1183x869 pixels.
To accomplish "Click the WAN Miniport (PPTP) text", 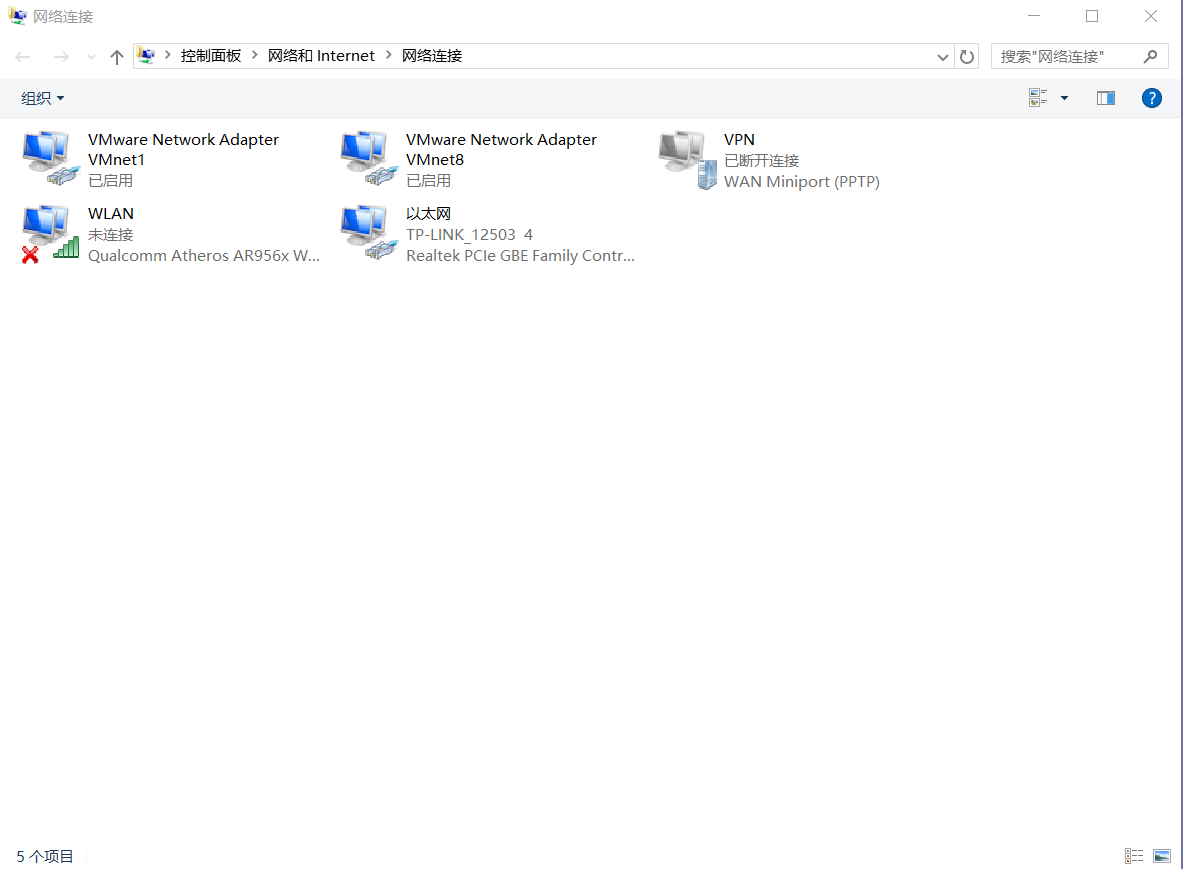I will (801, 182).
